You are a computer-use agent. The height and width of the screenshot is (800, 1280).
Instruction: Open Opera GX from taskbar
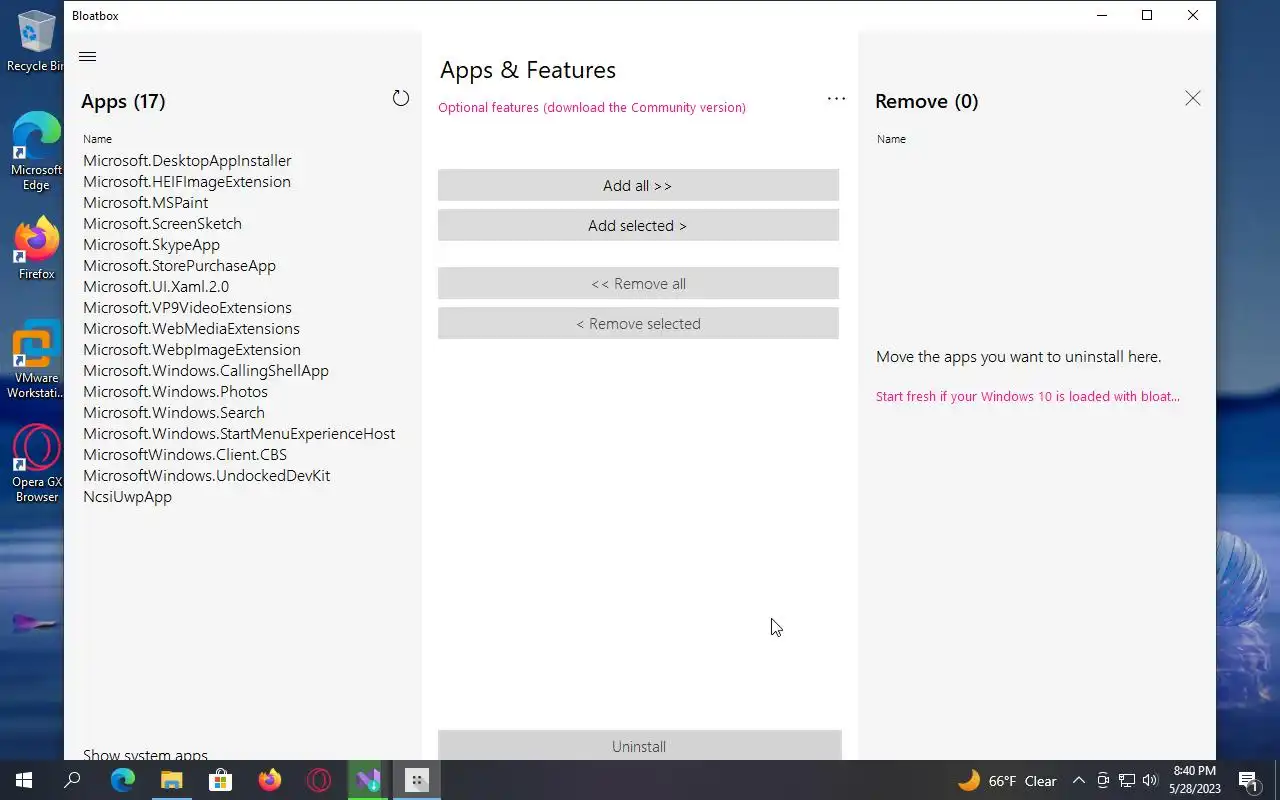[x=318, y=780]
